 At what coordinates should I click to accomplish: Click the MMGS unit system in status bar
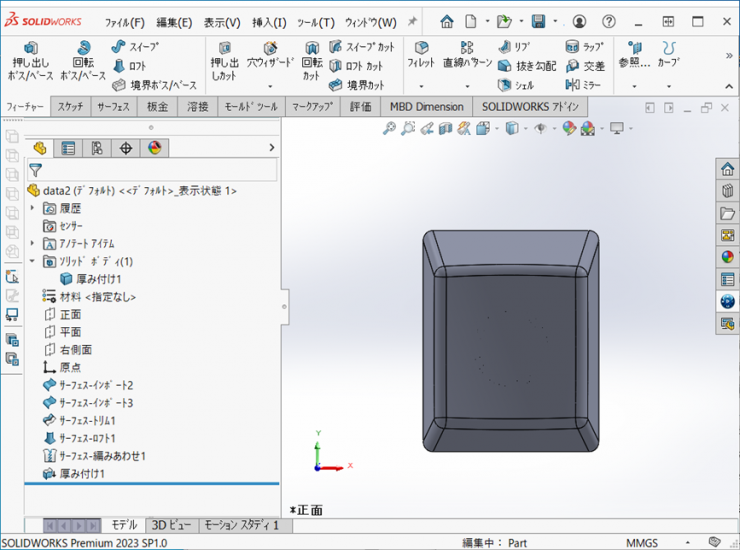tap(642, 542)
